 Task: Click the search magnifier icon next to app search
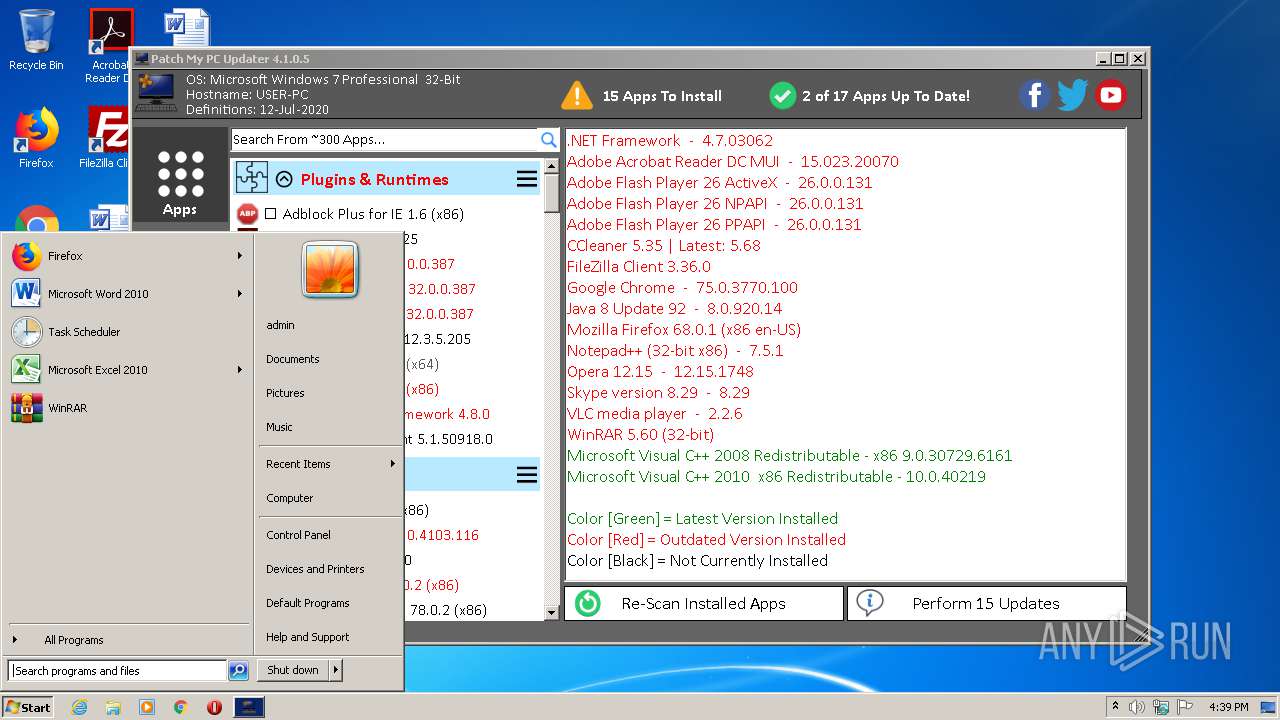click(x=549, y=140)
